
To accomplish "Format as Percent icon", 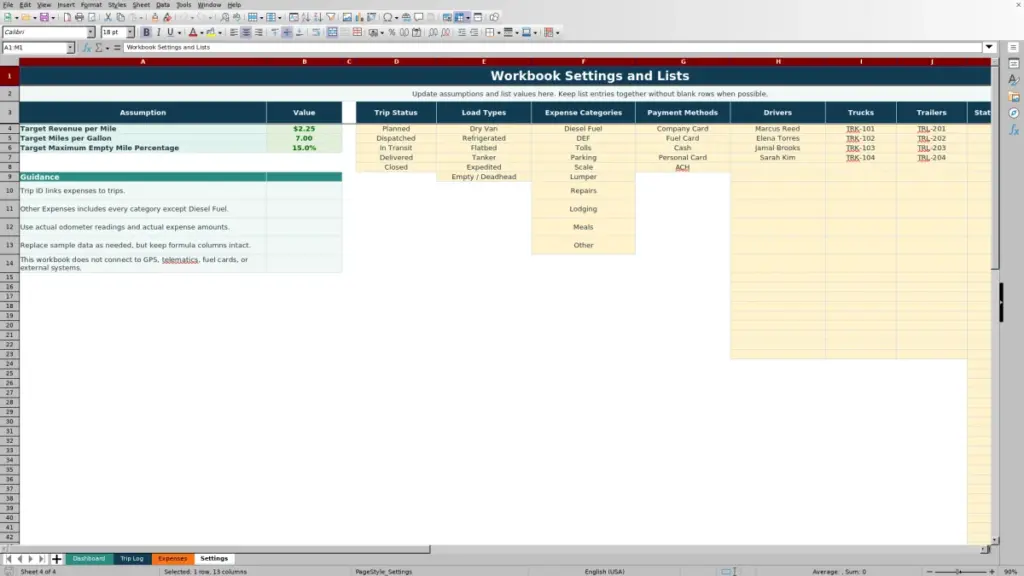I will (392, 32).
